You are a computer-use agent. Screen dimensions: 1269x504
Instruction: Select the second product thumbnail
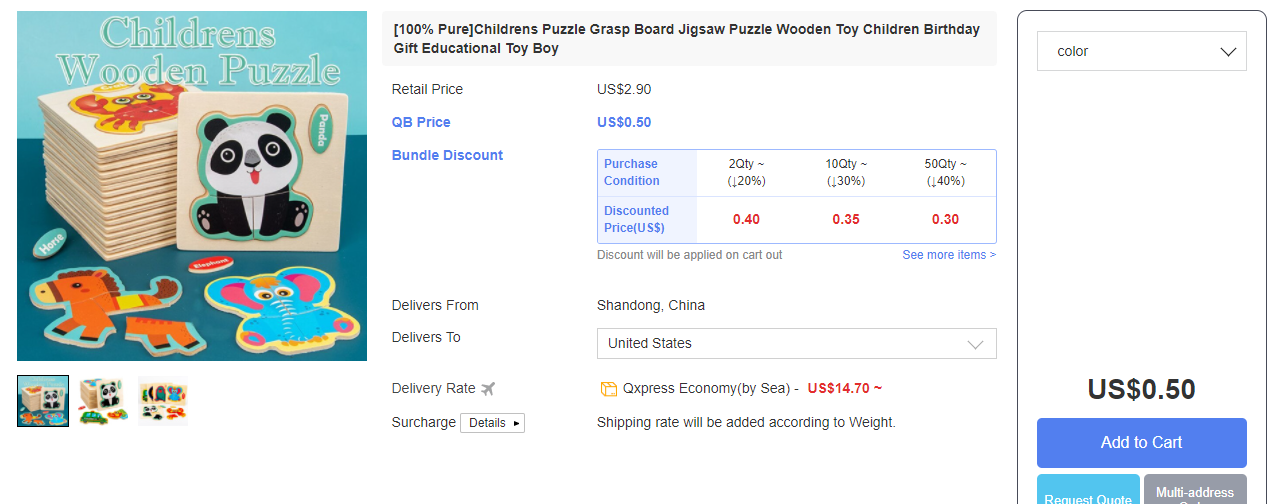point(103,401)
